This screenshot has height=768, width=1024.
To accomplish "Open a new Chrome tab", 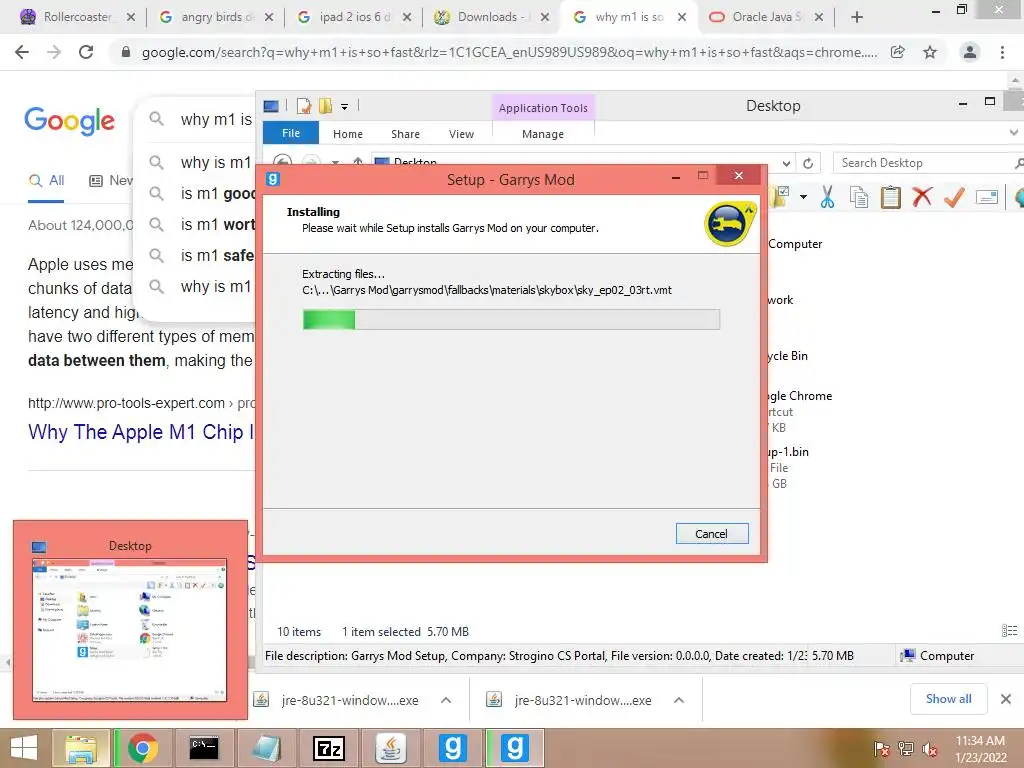I will click(x=857, y=17).
